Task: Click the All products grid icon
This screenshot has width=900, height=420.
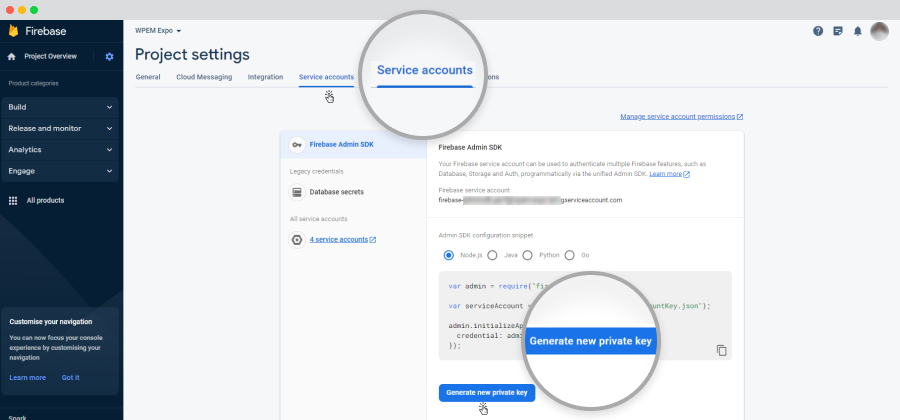Action: (13, 201)
